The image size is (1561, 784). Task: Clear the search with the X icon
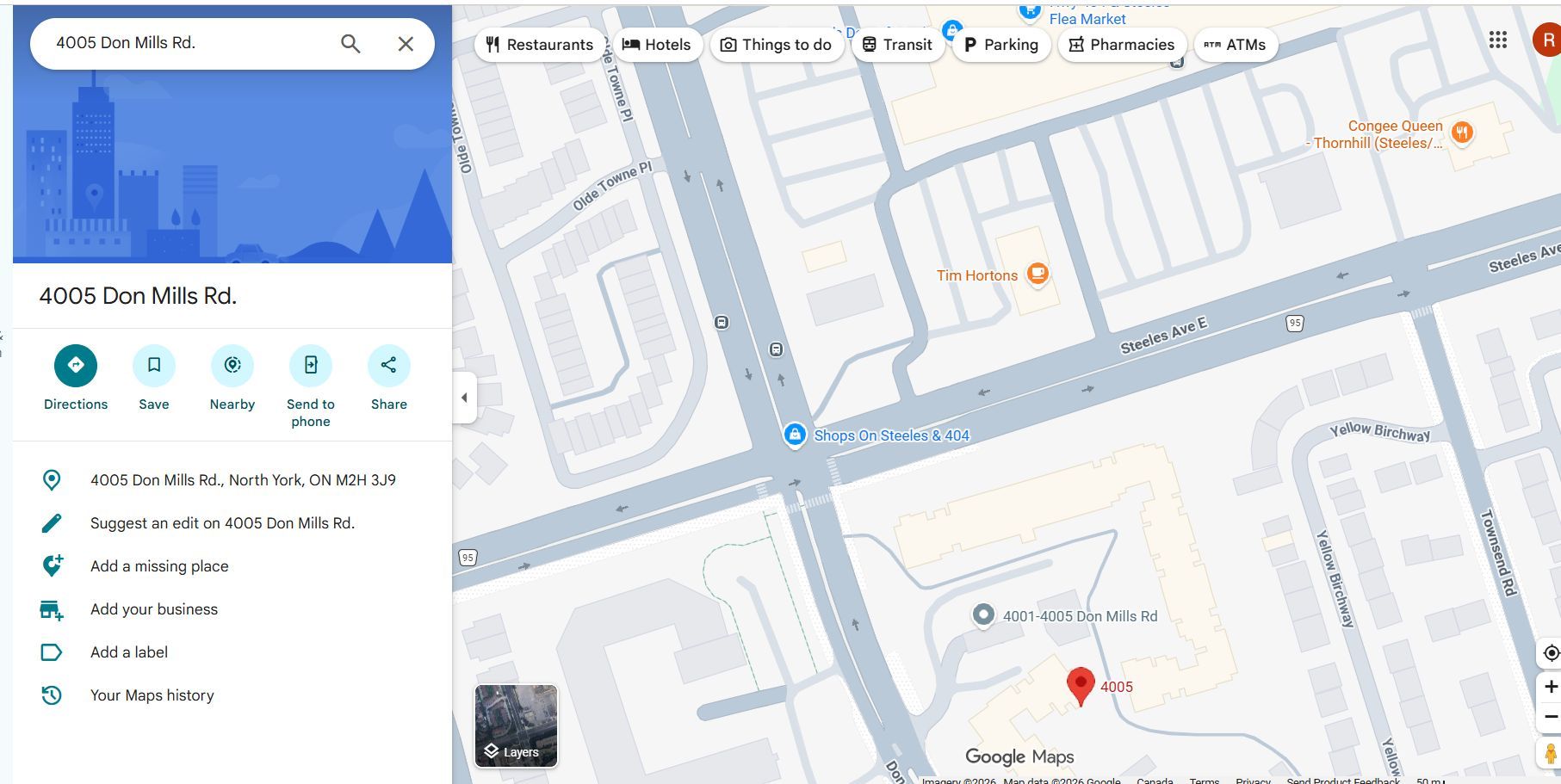pos(406,44)
